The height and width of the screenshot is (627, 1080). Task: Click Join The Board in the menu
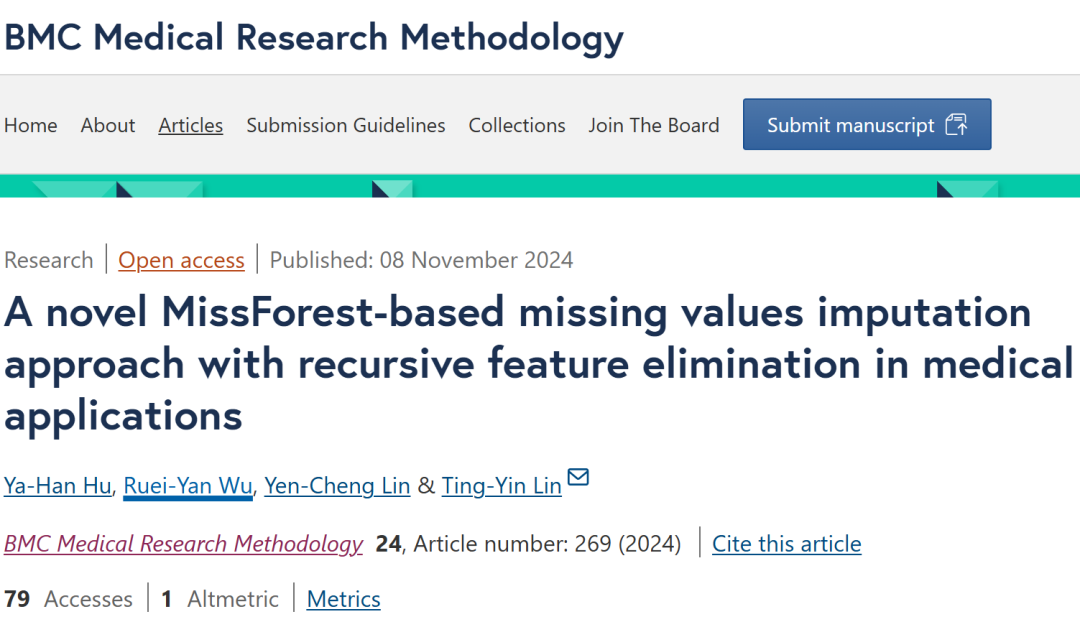click(x=654, y=125)
